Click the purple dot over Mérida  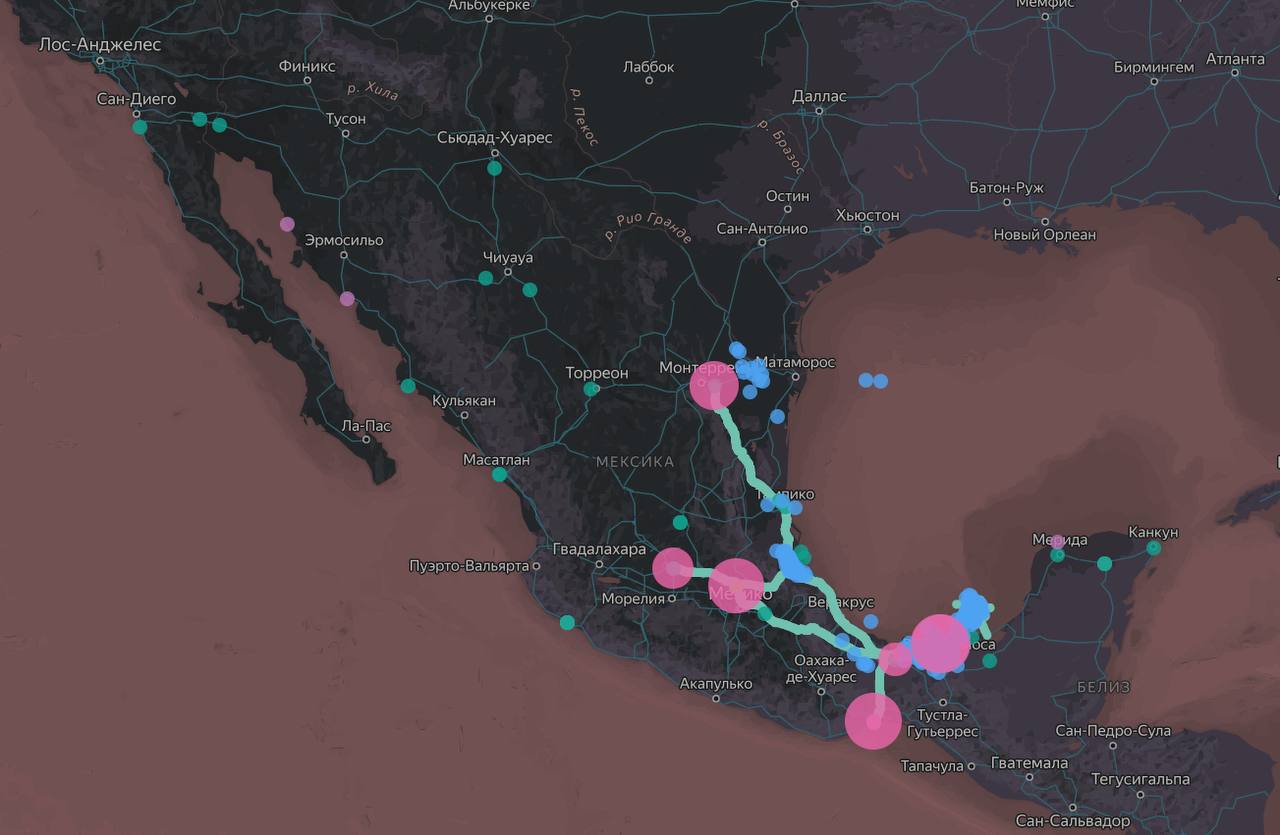pyautogui.click(x=1057, y=541)
